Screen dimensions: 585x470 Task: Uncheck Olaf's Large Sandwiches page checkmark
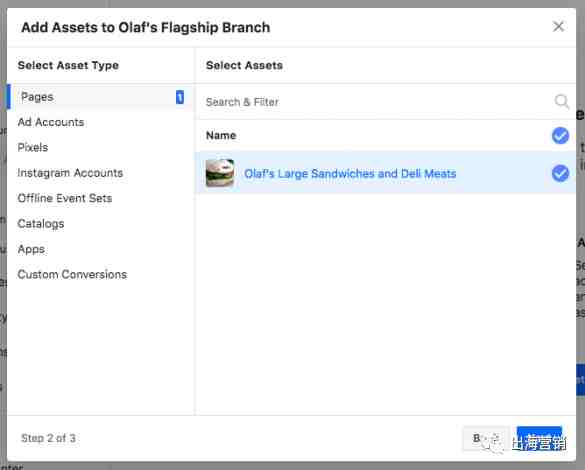tap(560, 173)
